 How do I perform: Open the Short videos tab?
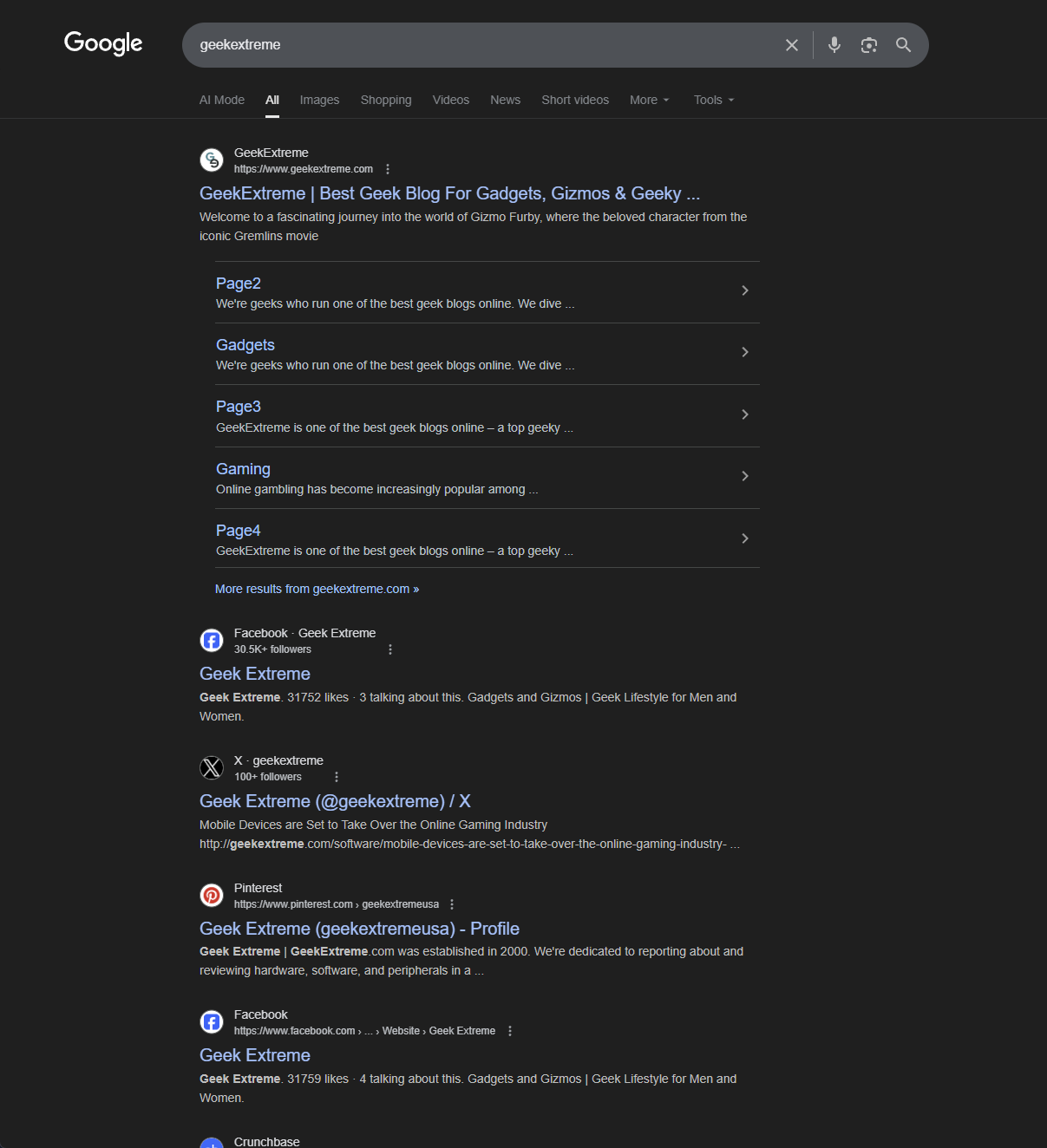[574, 100]
